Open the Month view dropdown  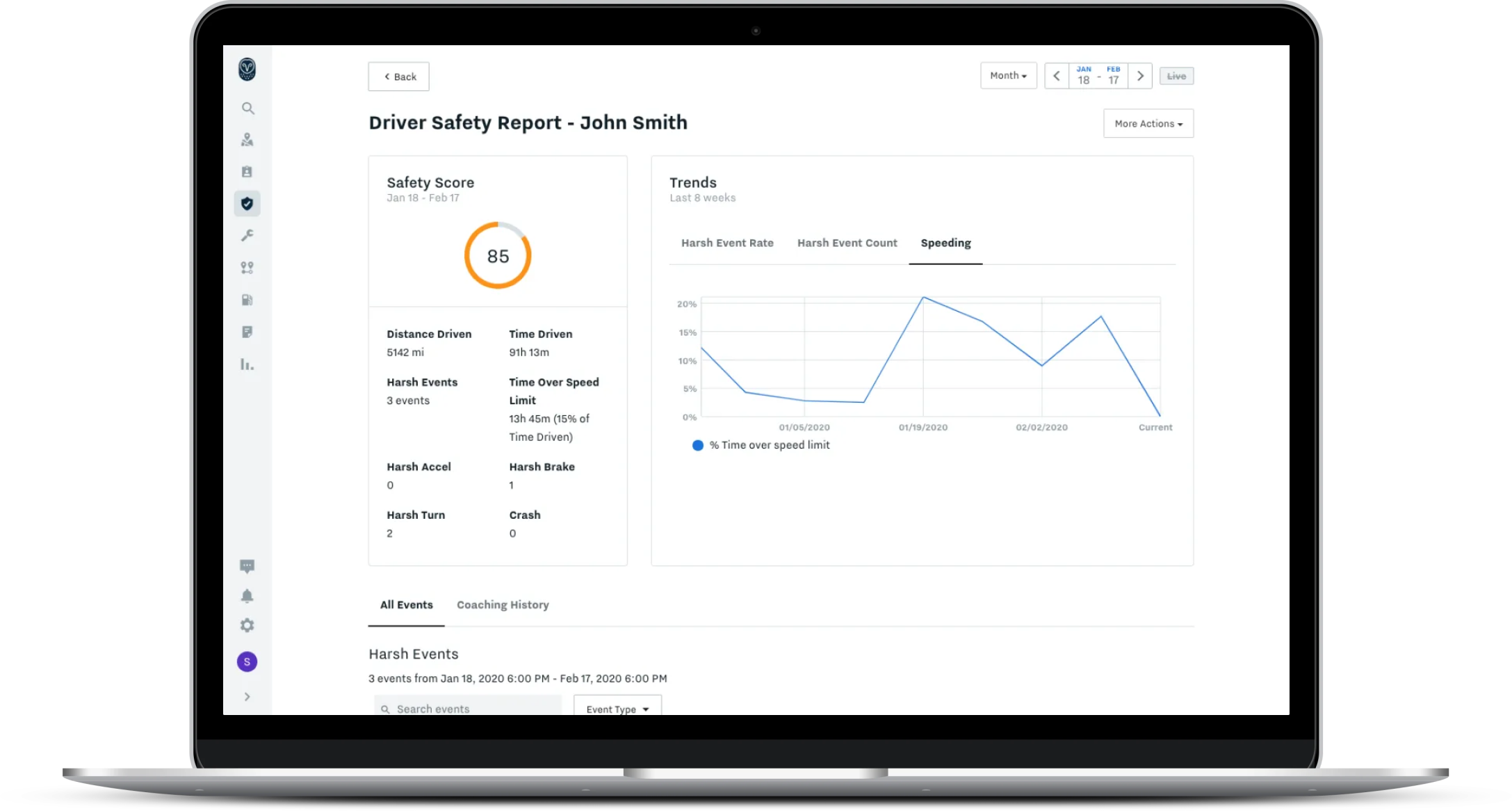click(x=1008, y=75)
